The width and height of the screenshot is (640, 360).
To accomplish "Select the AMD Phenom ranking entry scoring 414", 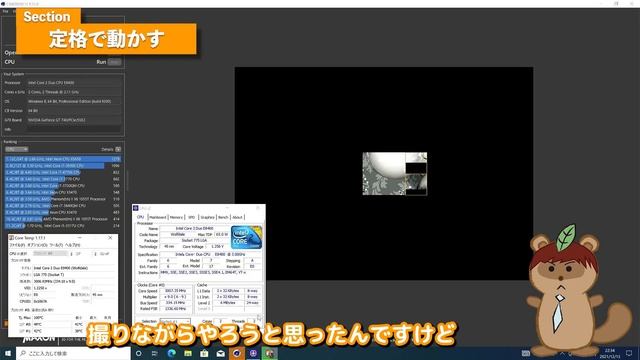I will (x=63, y=219).
